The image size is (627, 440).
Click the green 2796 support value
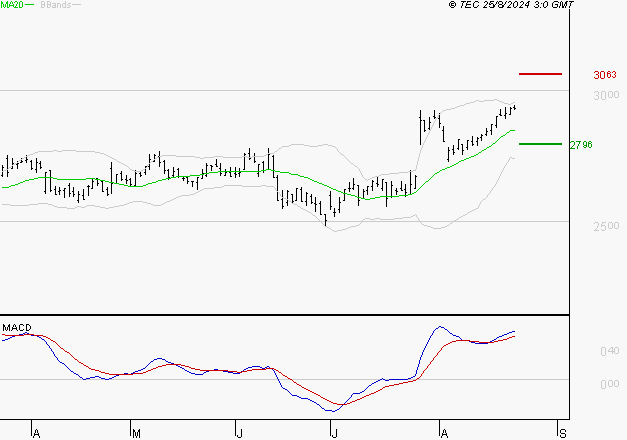coord(581,145)
